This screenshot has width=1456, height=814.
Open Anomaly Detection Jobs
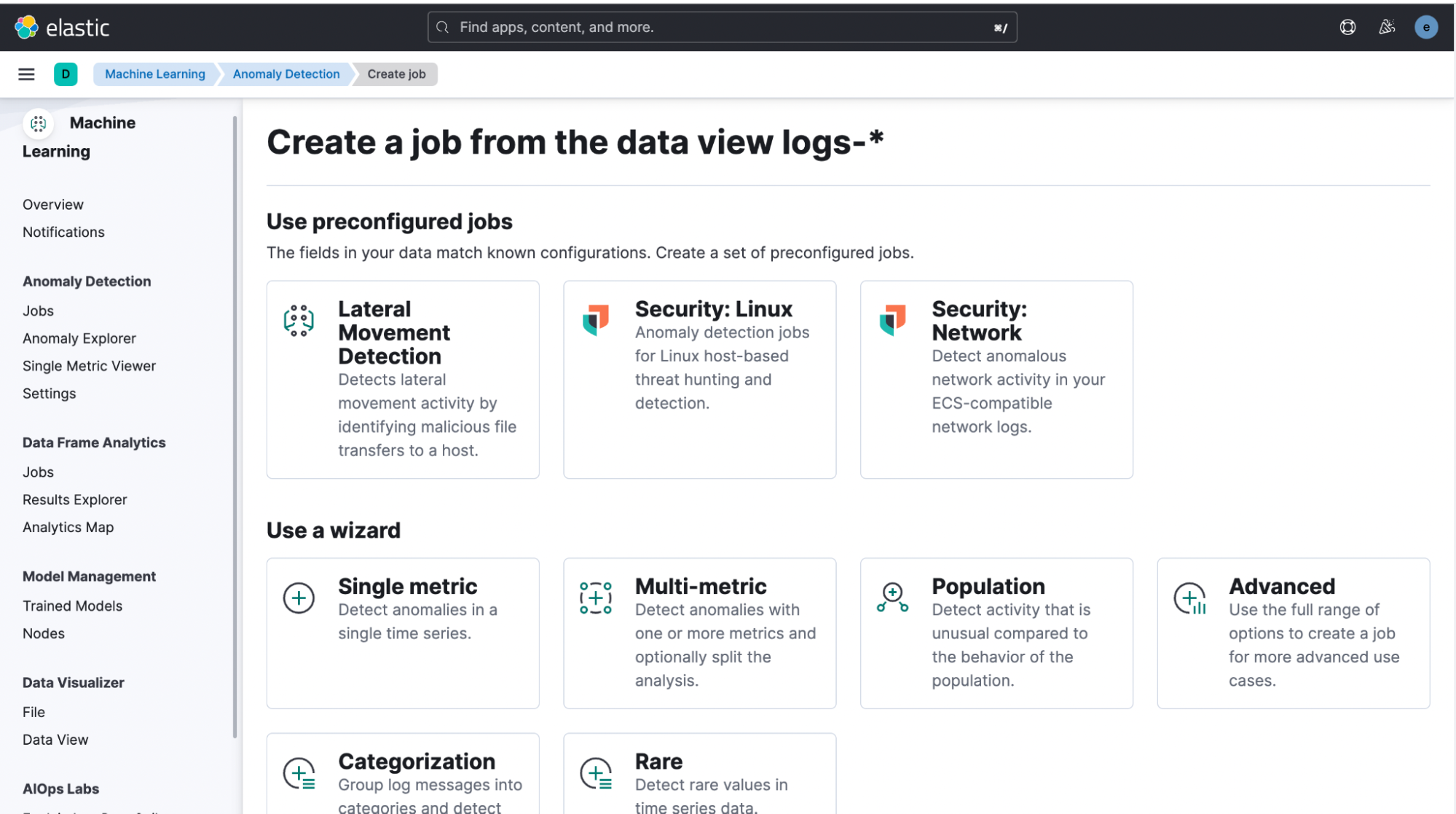pyautogui.click(x=38, y=311)
